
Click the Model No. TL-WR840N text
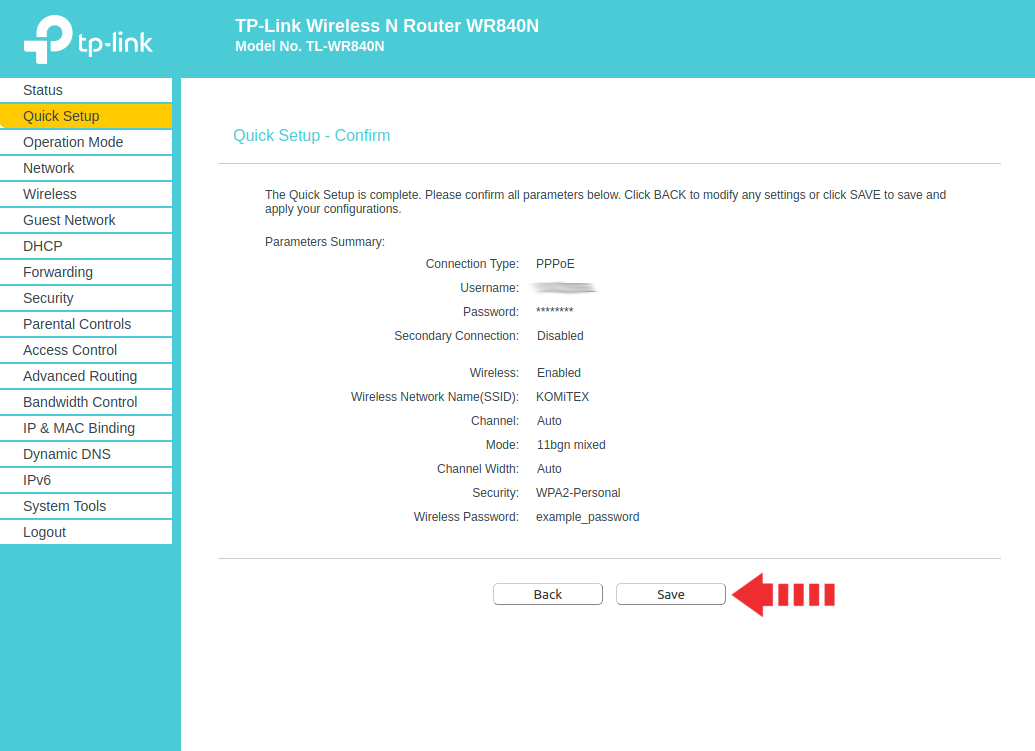click(310, 47)
